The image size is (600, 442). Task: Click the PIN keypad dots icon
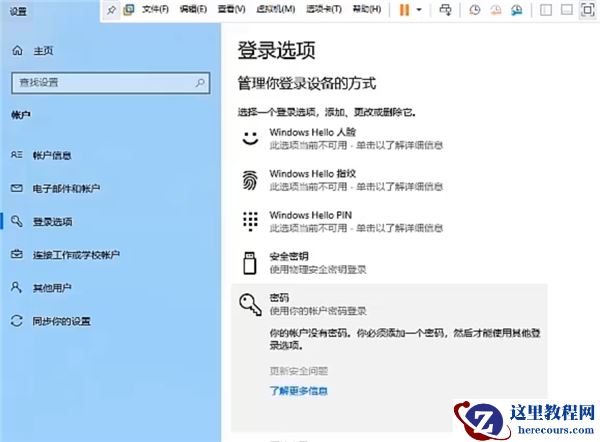(x=250, y=221)
